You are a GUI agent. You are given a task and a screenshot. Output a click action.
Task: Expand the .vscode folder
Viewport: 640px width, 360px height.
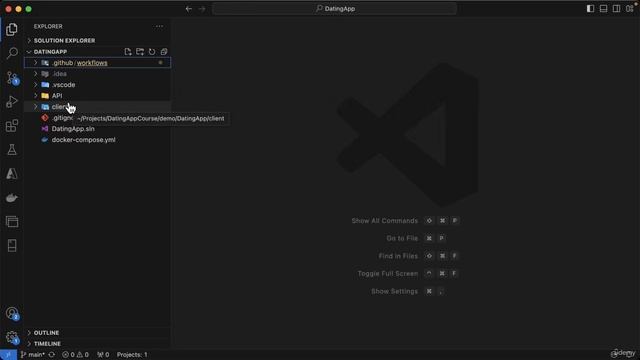tap(98, 85)
